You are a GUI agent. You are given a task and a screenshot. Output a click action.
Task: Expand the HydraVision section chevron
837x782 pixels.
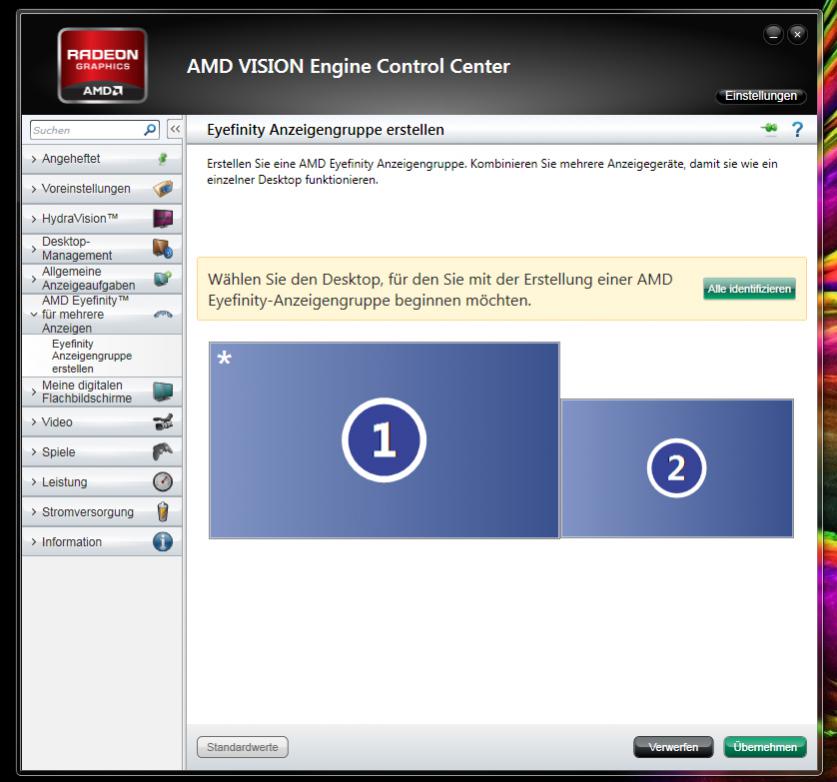pos(34,219)
